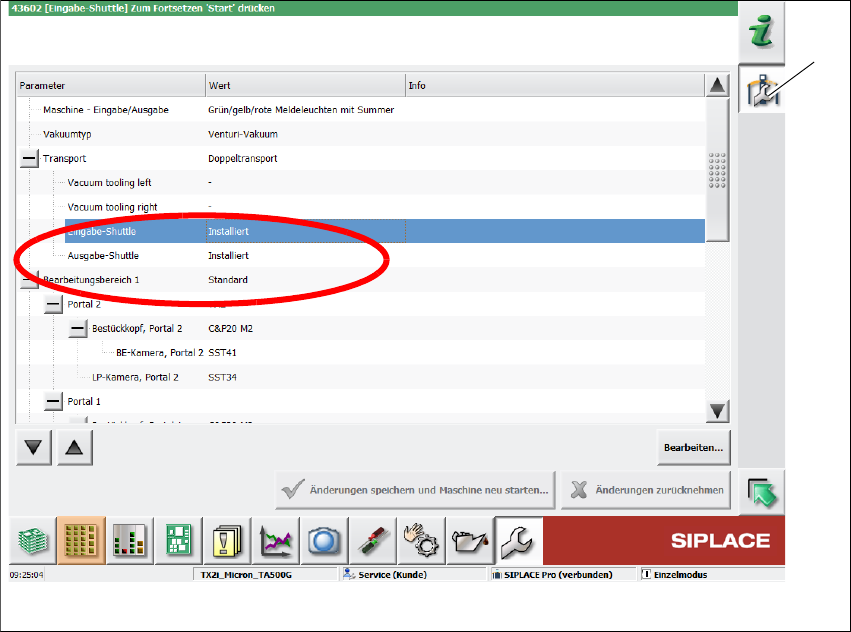
Task: Open the statistics line chart view
Action: pyautogui.click(x=276, y=541)
